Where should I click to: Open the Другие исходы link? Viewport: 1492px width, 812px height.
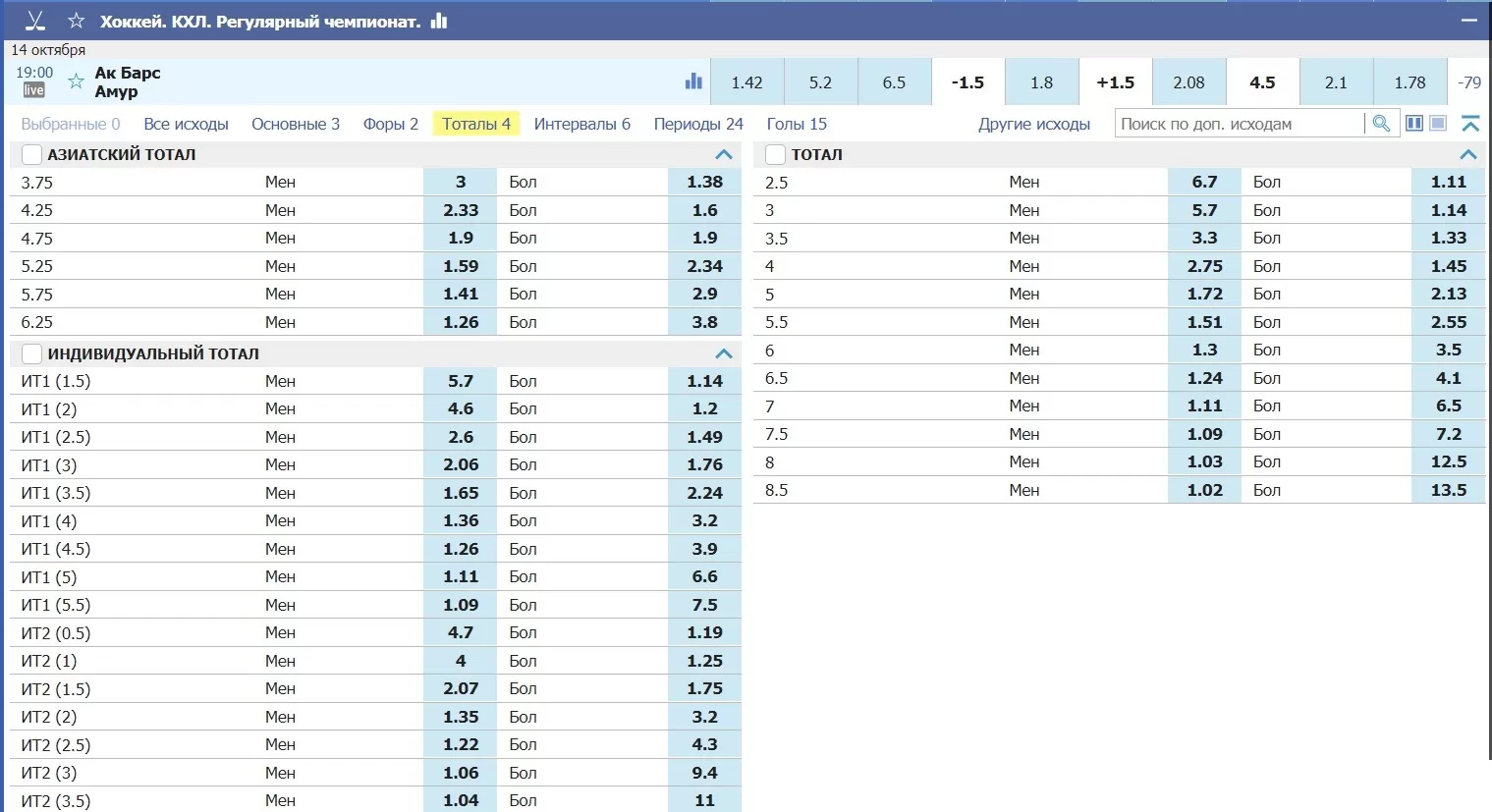pyautogui.click(x=1033, y=124)
